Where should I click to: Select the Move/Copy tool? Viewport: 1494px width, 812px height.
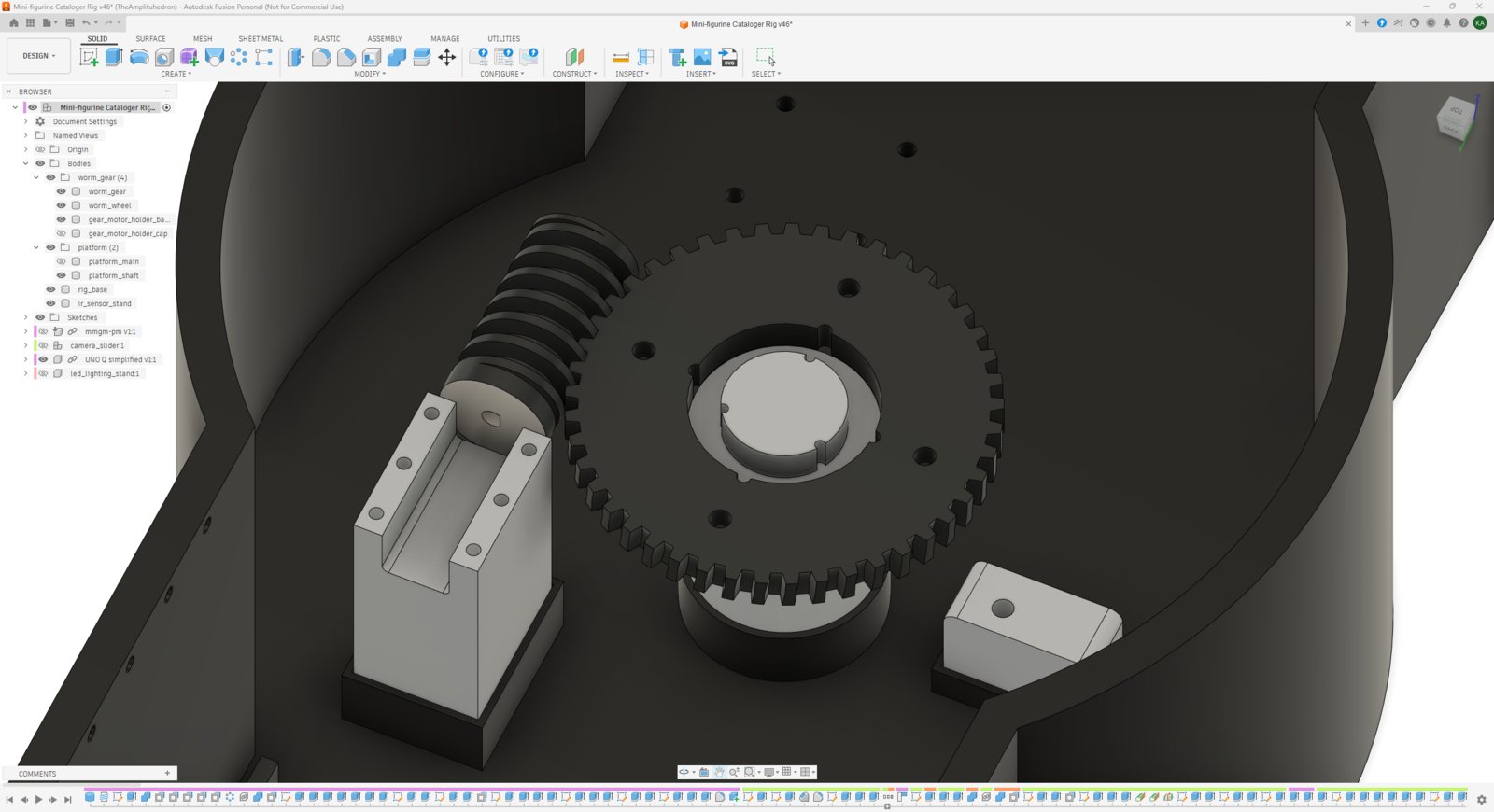click(x=447, y=57)
